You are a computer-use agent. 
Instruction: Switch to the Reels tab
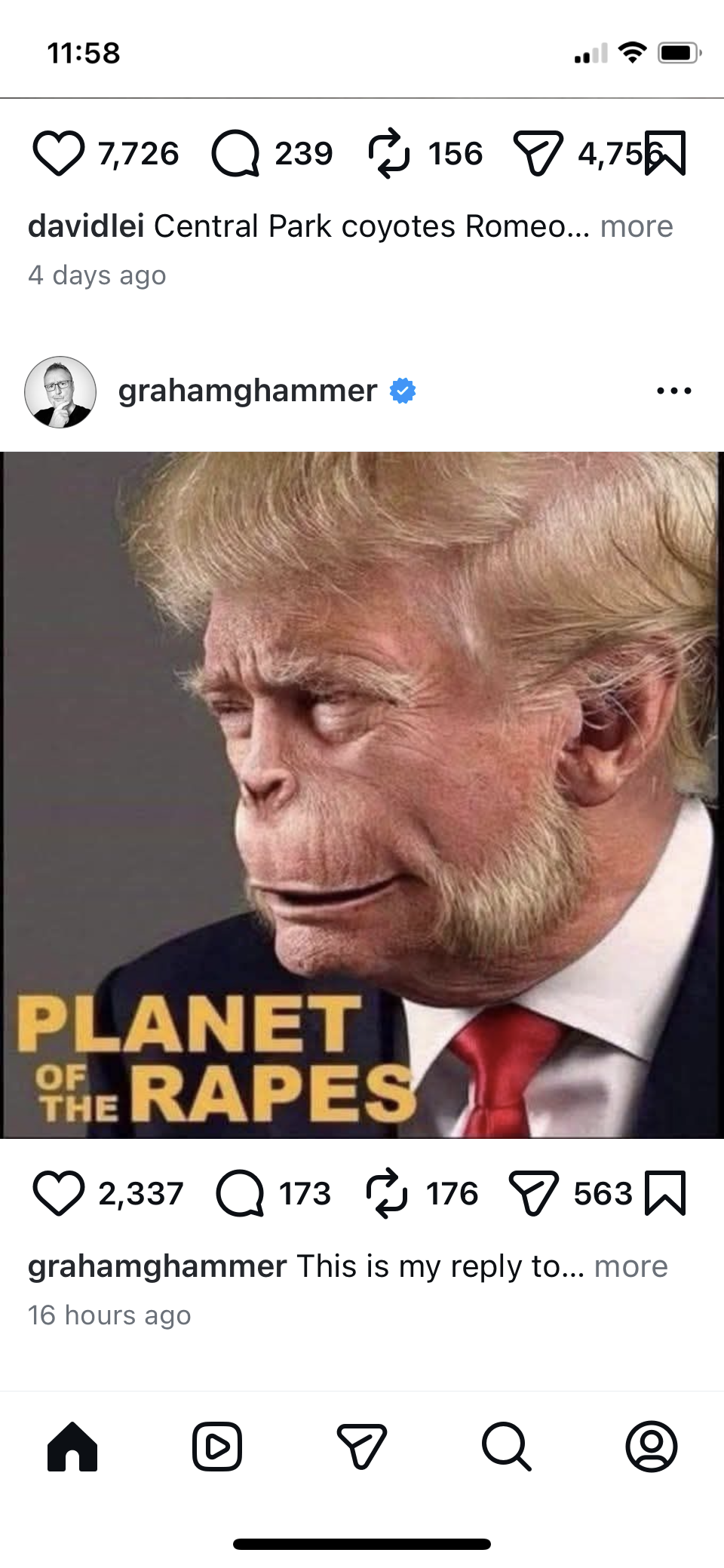[x=217, y=1447]
